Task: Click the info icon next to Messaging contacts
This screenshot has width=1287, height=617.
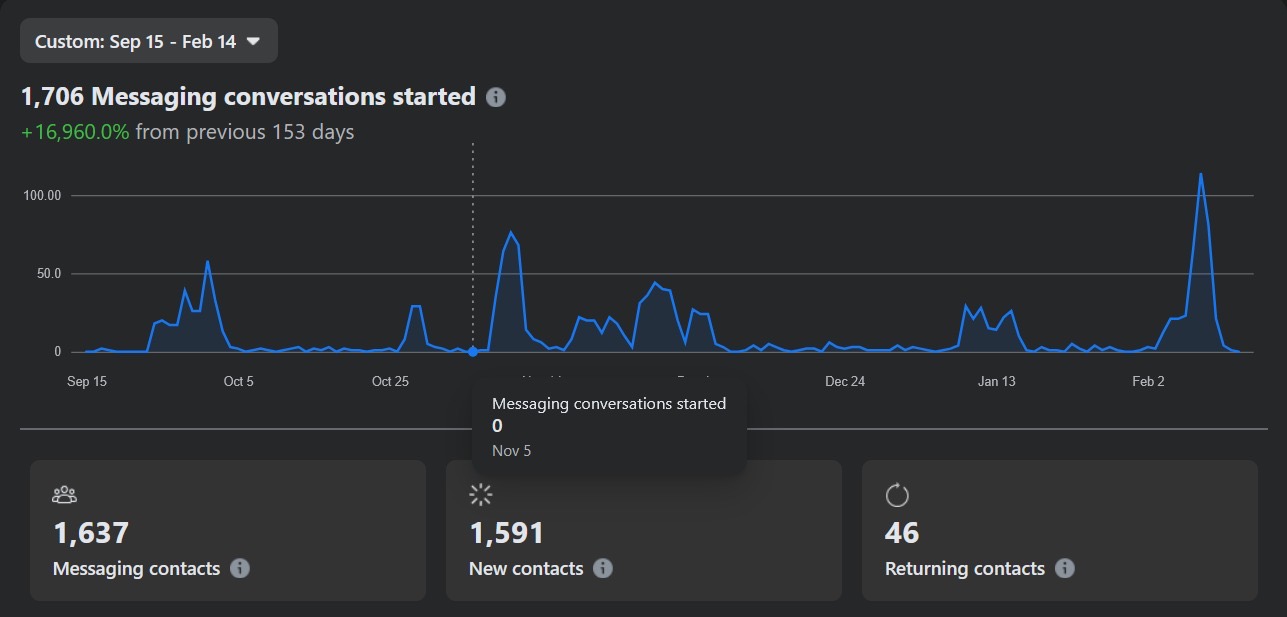Action: (240, 568)
